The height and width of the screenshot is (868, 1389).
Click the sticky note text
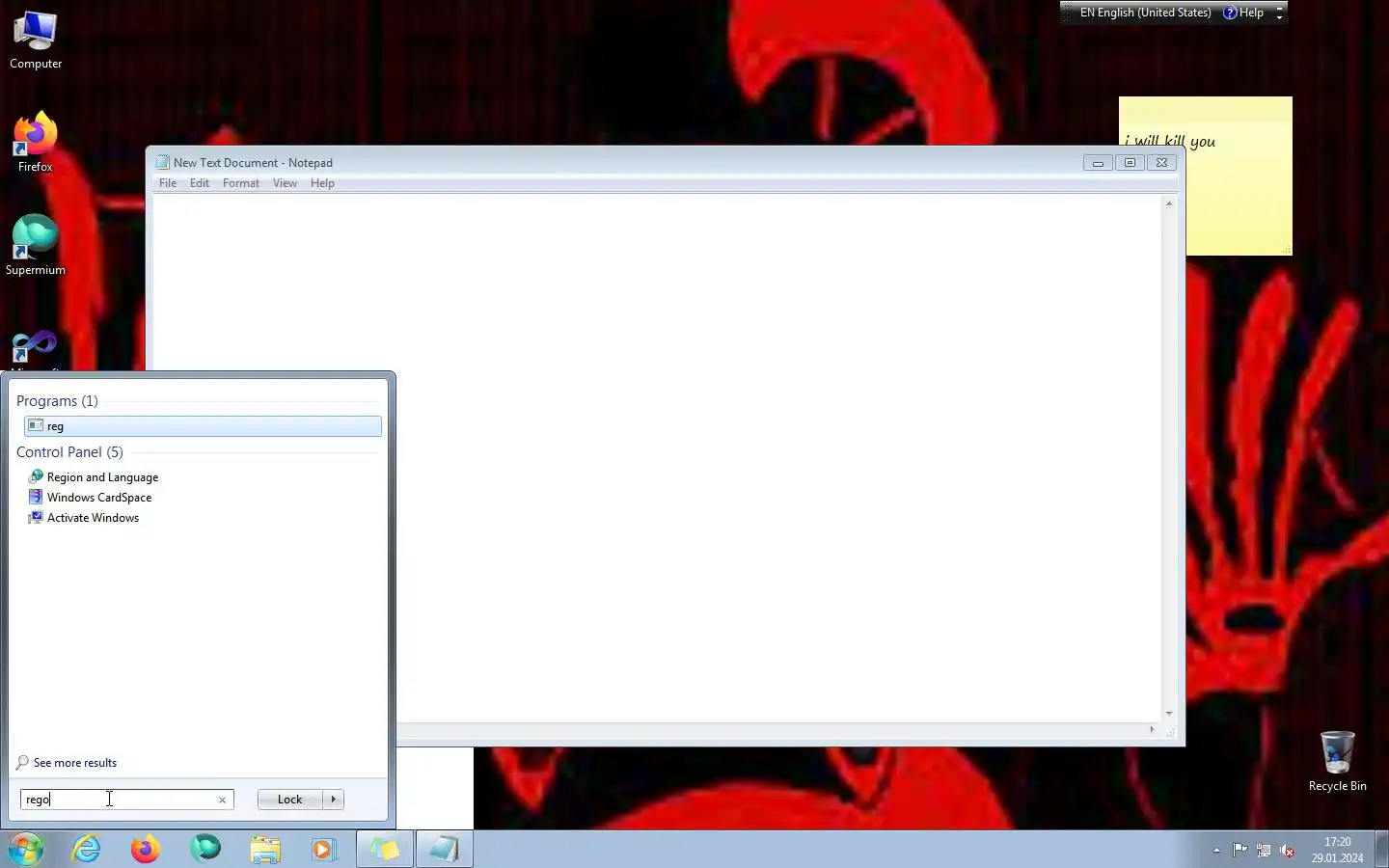1170,141
